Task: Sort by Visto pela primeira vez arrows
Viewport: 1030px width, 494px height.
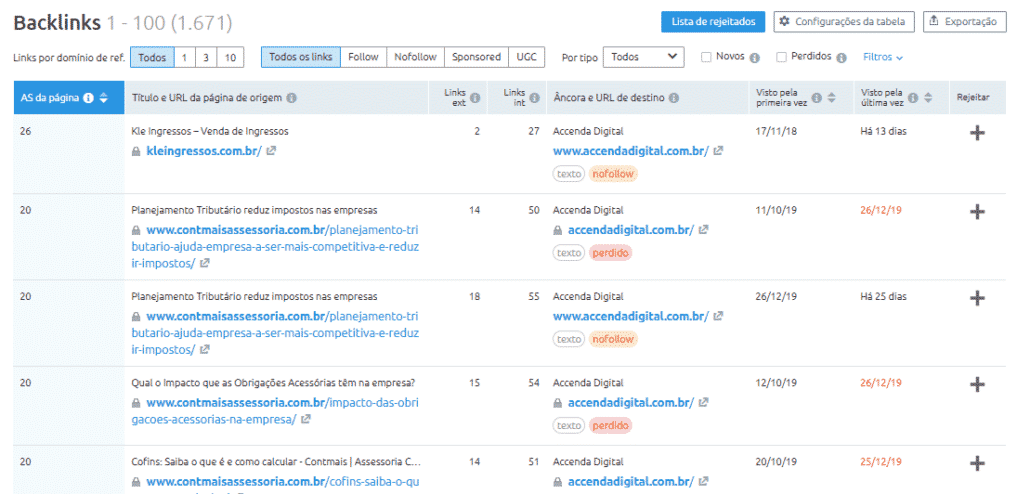Action: [x=831, y=98]
